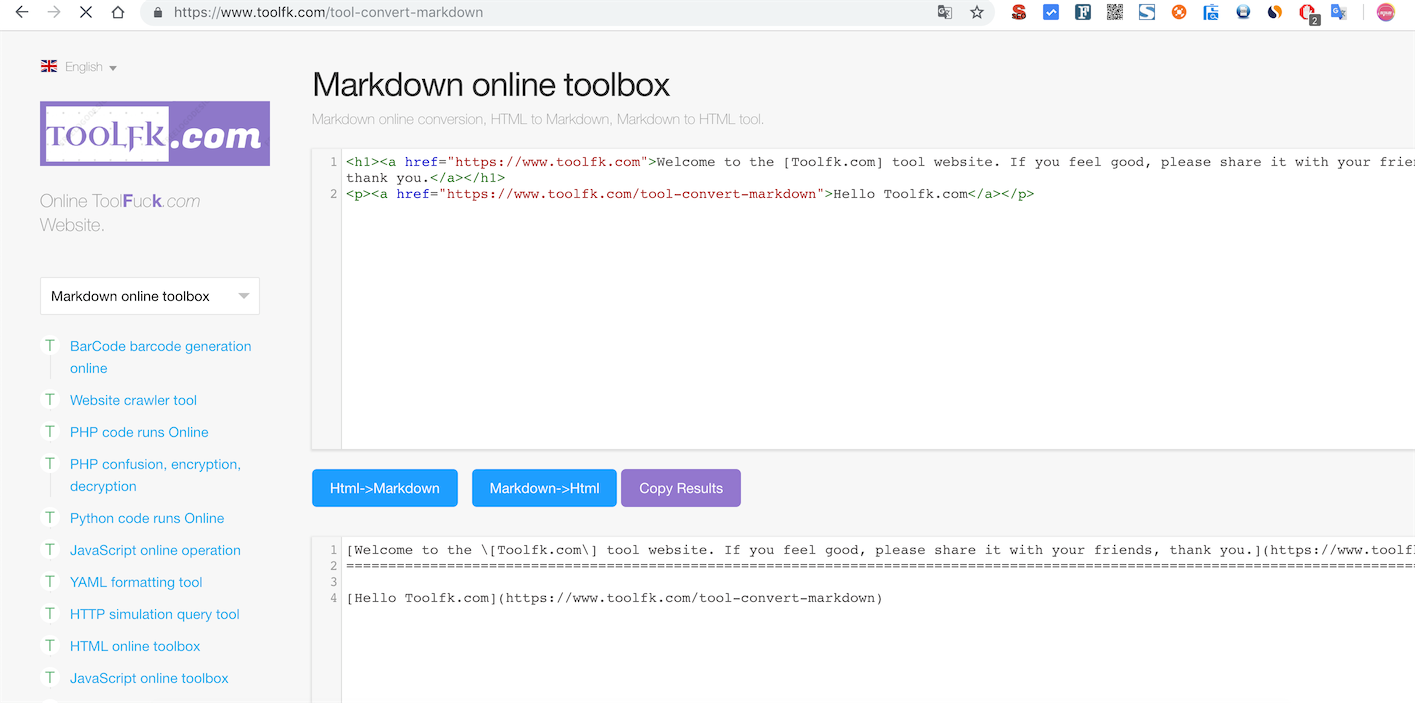Click the British flag language icon
Image resolution: width=1415 pixels, height=703 pixels.
[48, 65]
